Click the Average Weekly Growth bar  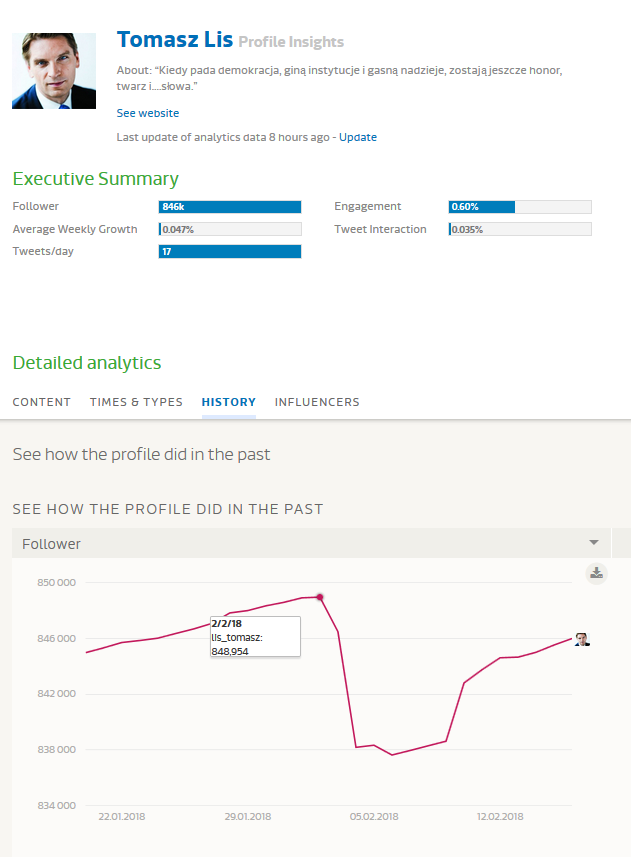pyautogui.click(x=230, y=229)
